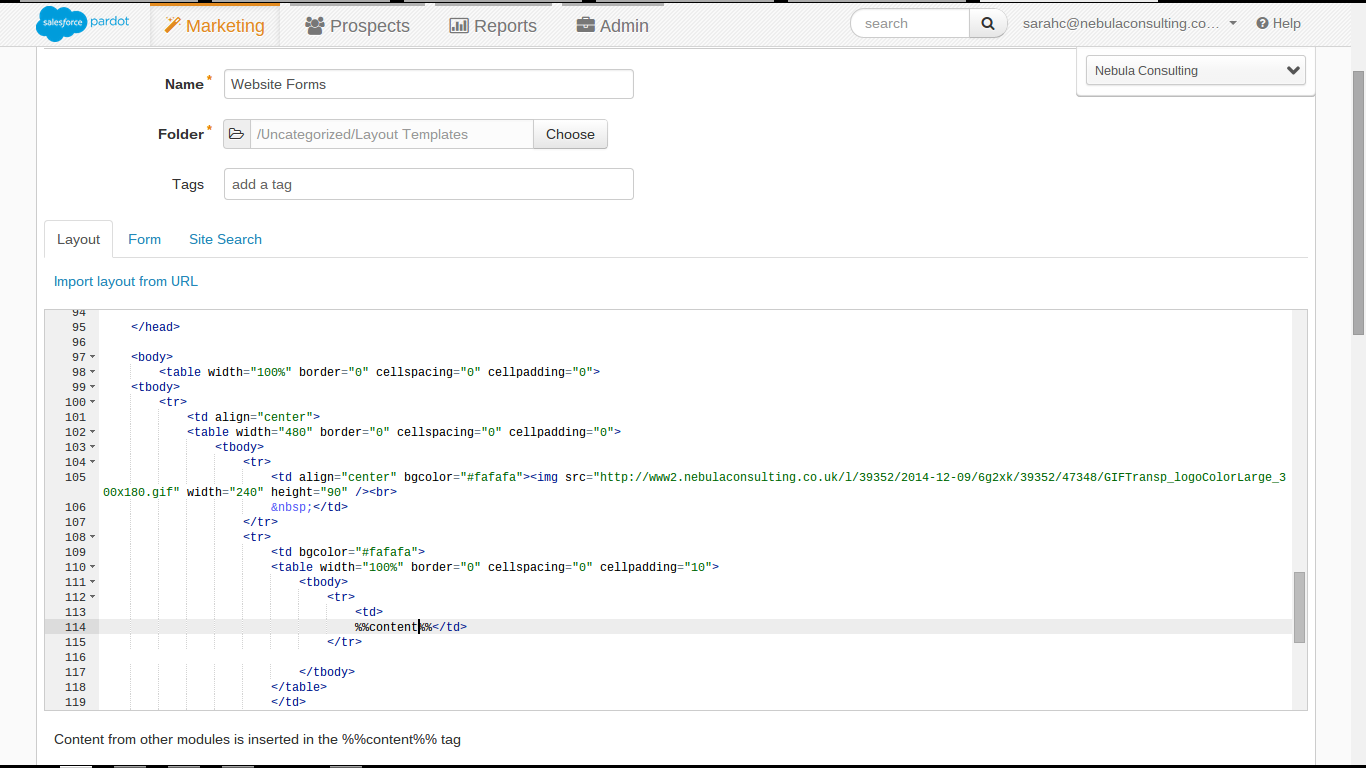Click the folder icon beside the Folder field
Screen dimensions: 1366x768
(236, 132)
